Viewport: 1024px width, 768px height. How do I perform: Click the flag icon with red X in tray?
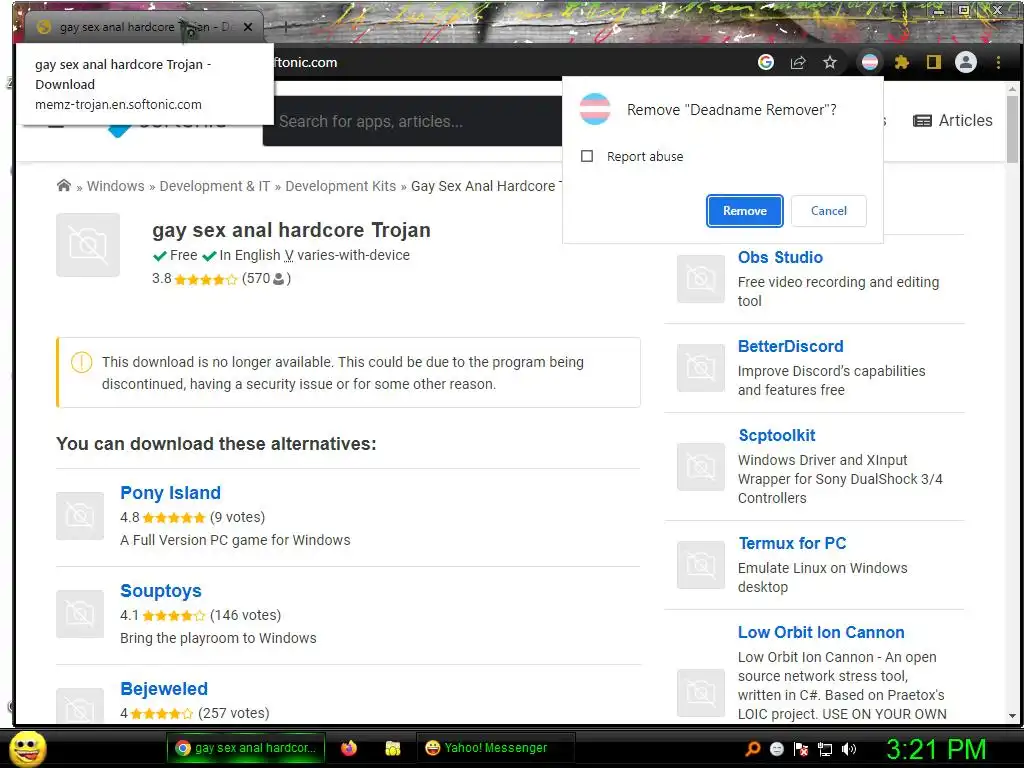coord(801,749)
